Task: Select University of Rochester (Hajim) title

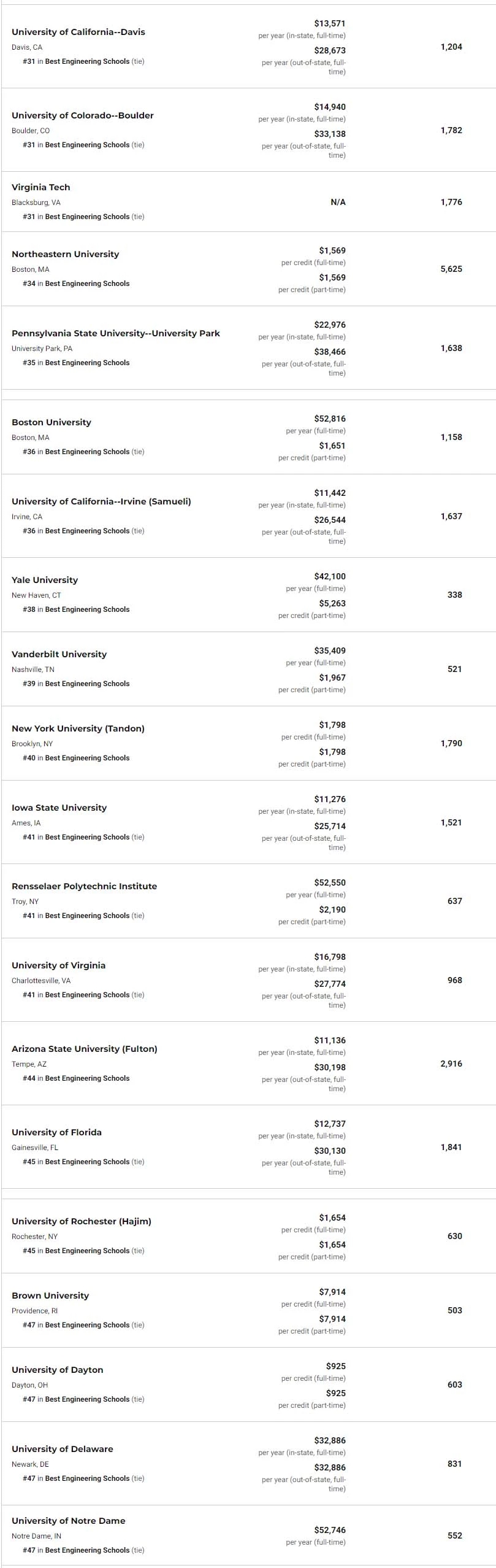Action: 82,1221
